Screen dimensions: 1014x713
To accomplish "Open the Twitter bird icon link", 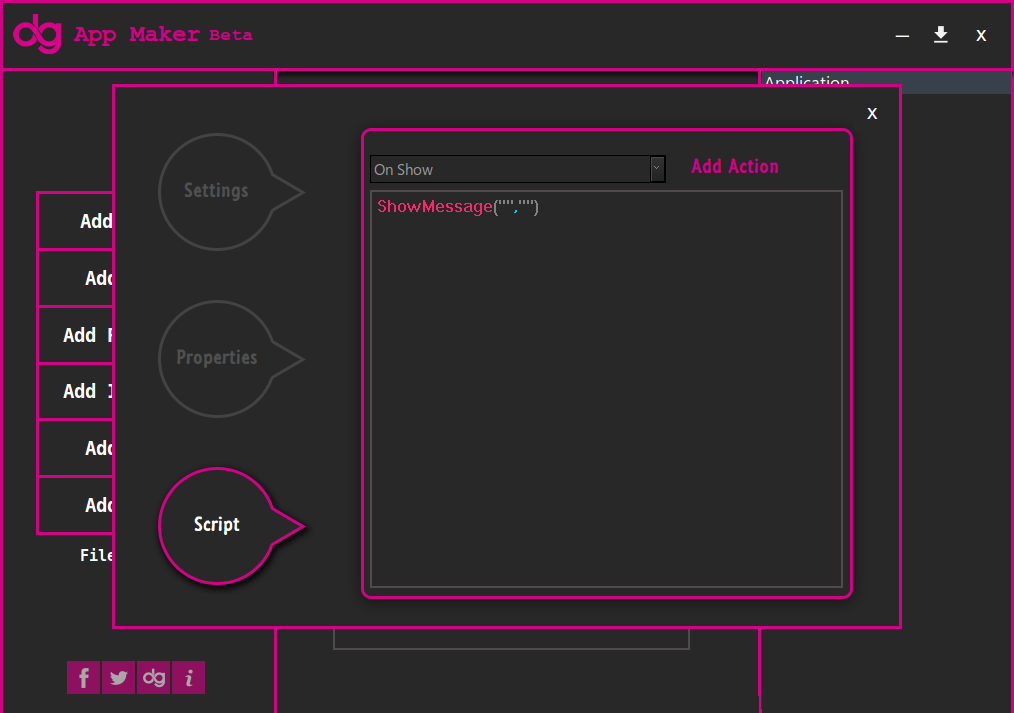I will tap(118, 677).
